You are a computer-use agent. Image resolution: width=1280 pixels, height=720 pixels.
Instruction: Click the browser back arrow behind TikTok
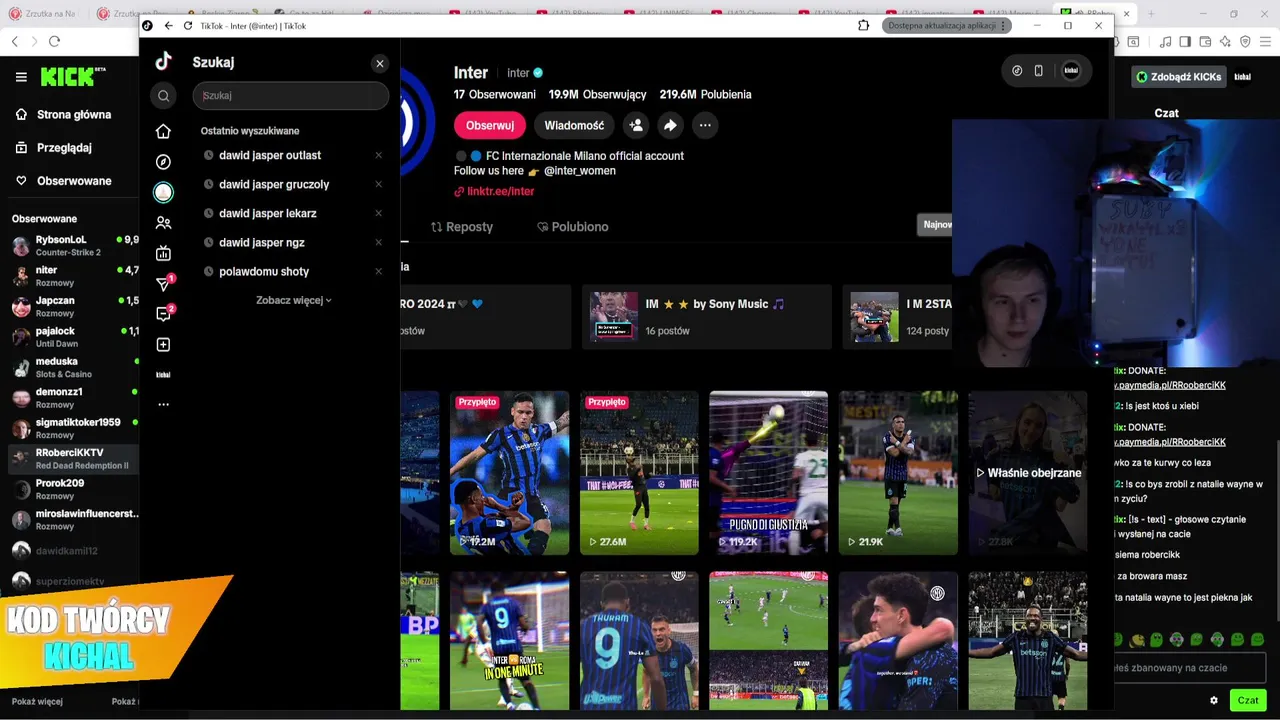14,41
